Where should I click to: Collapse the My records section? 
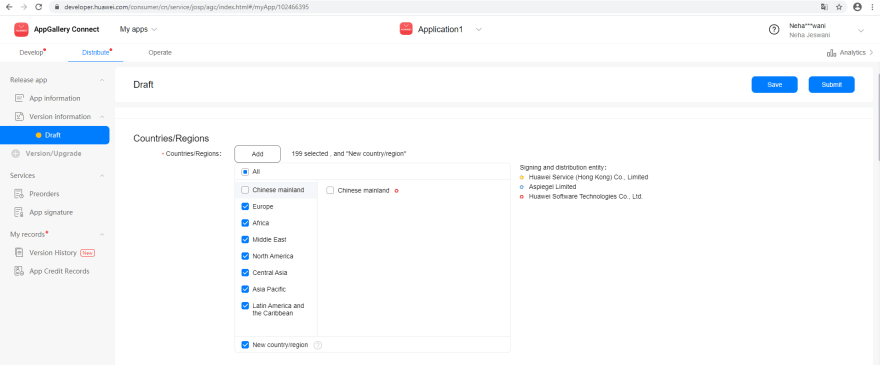click(102, 234)
